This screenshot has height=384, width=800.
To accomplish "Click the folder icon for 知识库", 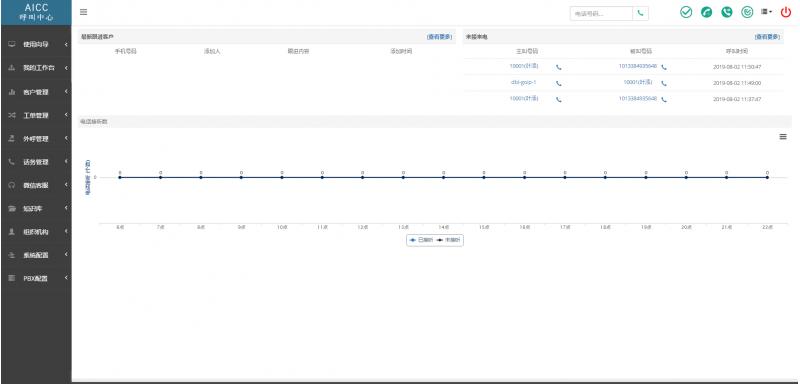I will point(12,209).
